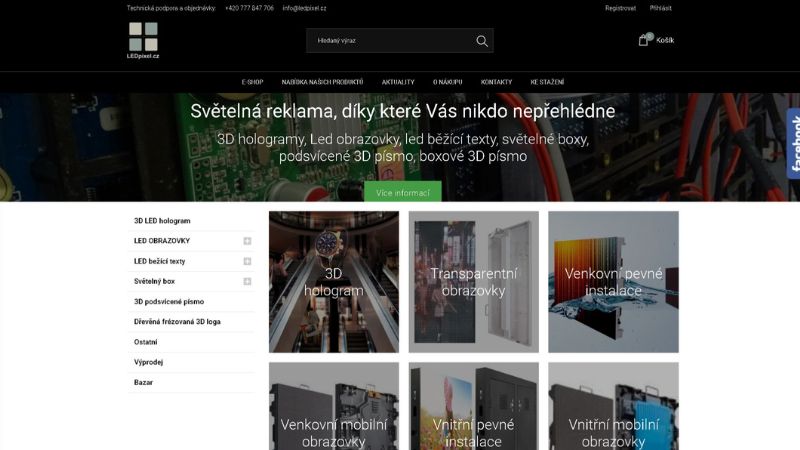The image size is (800, 450).
Task: Open the facebook side tab
Action: [x=794, y=143]
